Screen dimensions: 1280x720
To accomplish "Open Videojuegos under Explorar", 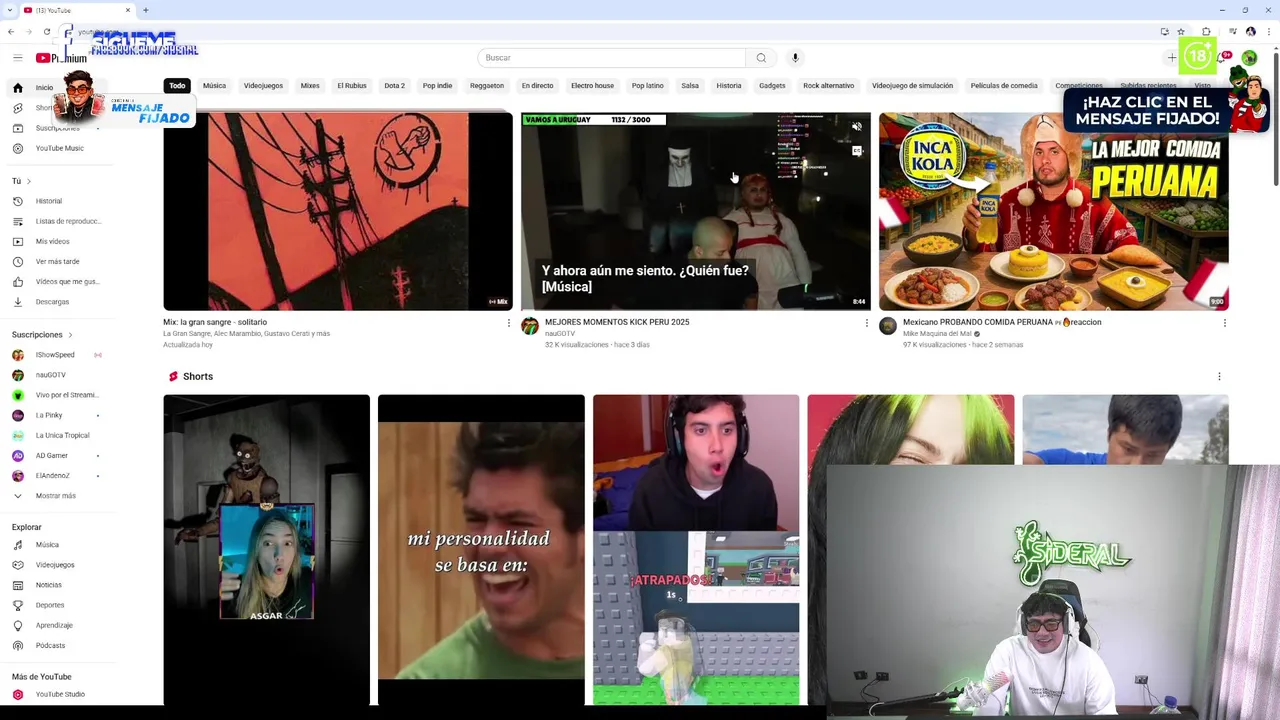I will pos(55,565).
